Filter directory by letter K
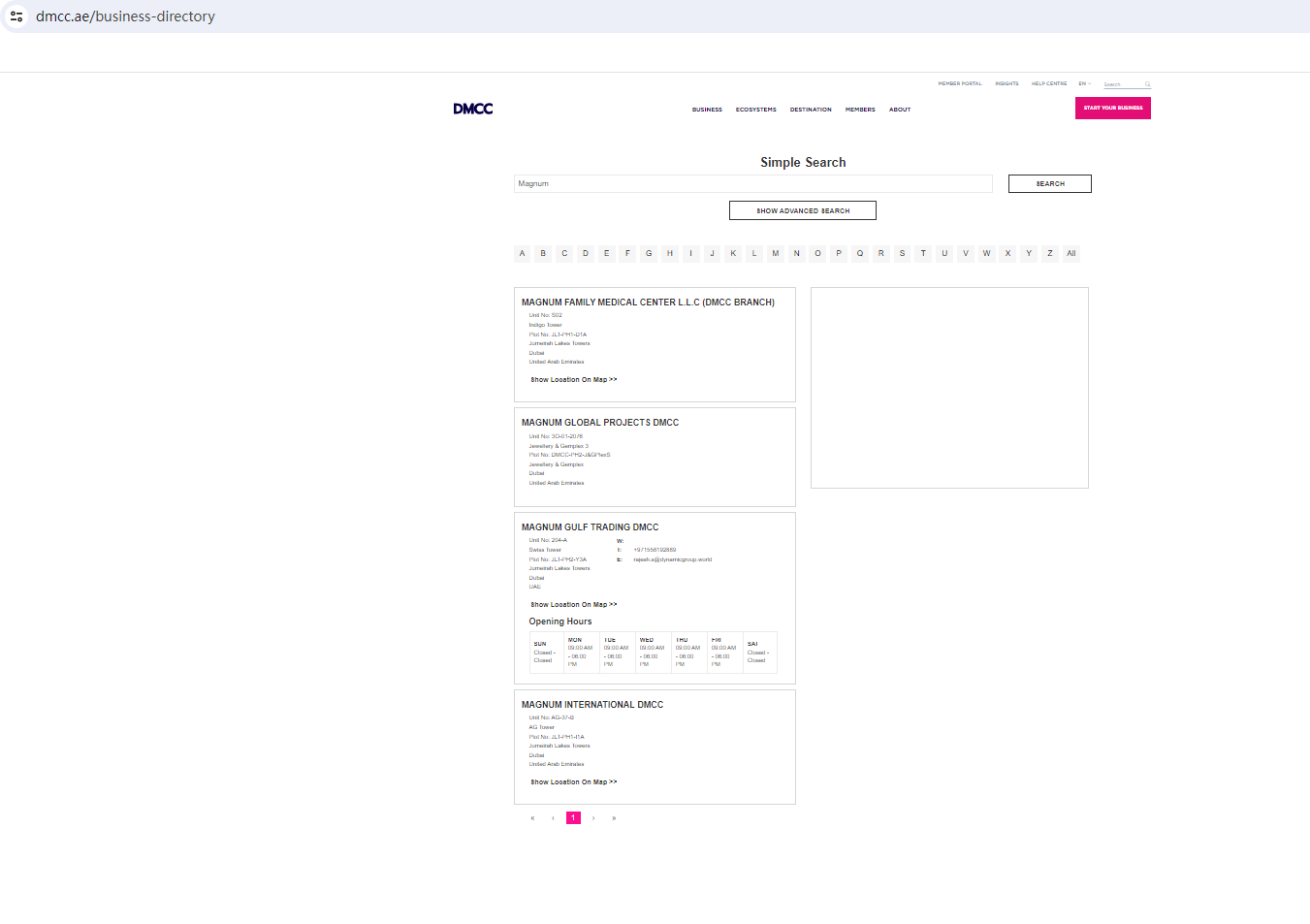Image resolution: width=1310 pixels, height=924 pixels. point(733,254)
